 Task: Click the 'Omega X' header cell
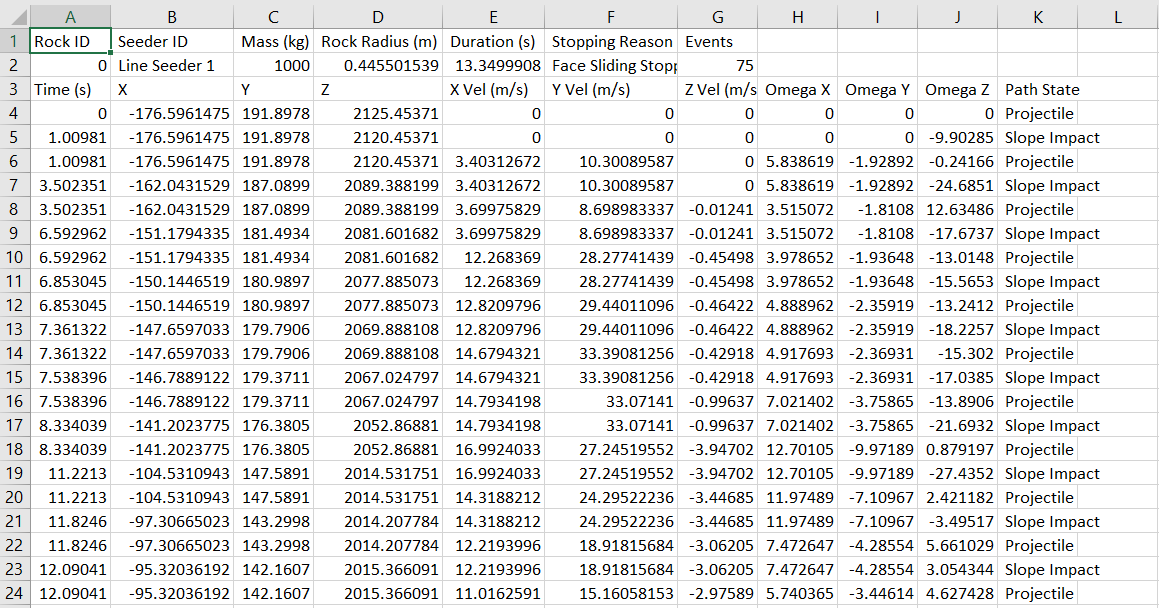[798, 89]
